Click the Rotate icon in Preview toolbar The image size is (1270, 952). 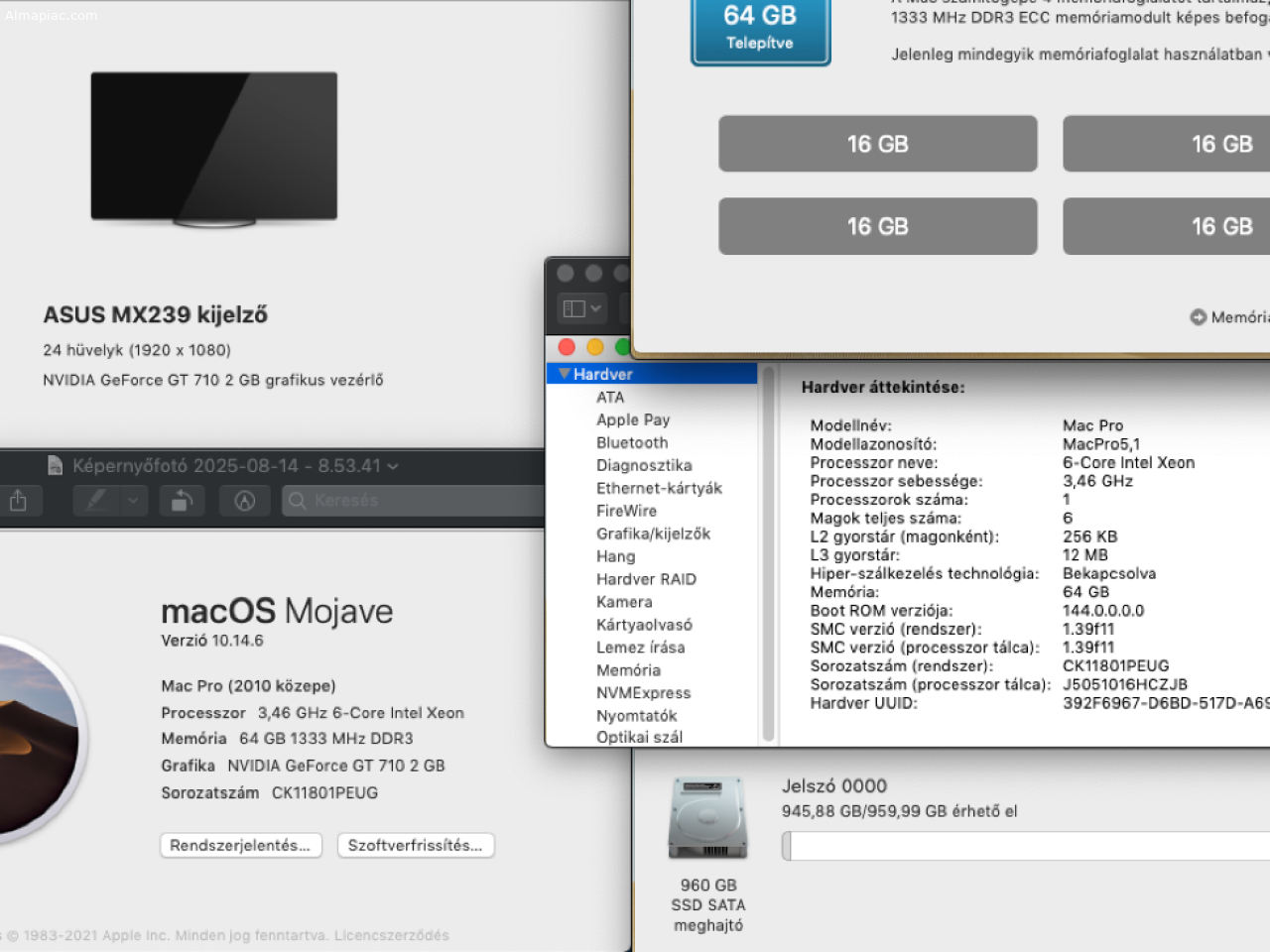click(x=182, y=501)
